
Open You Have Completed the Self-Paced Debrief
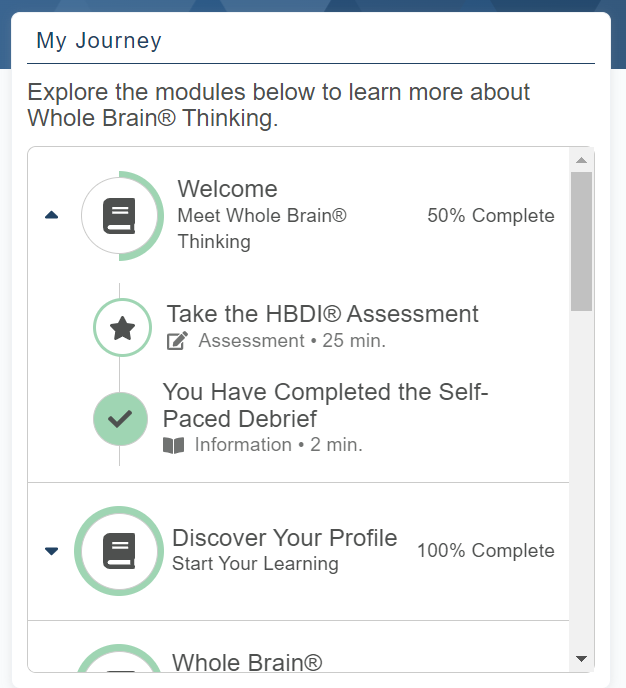[x=325, y=405]
